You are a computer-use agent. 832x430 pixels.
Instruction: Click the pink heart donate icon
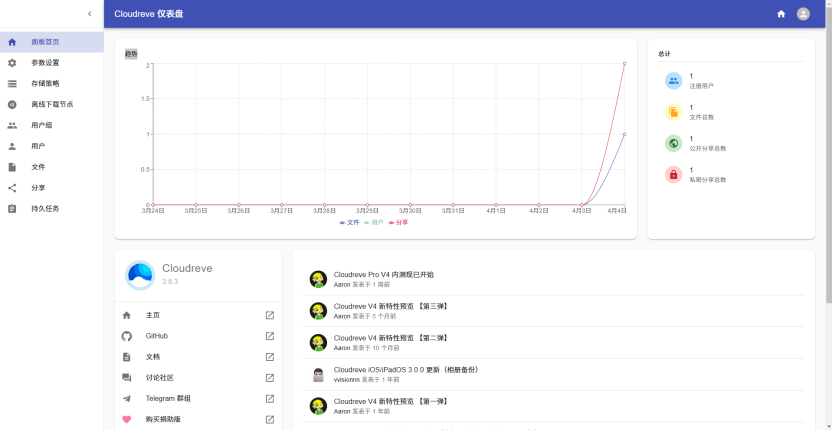click(x=126, y=419)
